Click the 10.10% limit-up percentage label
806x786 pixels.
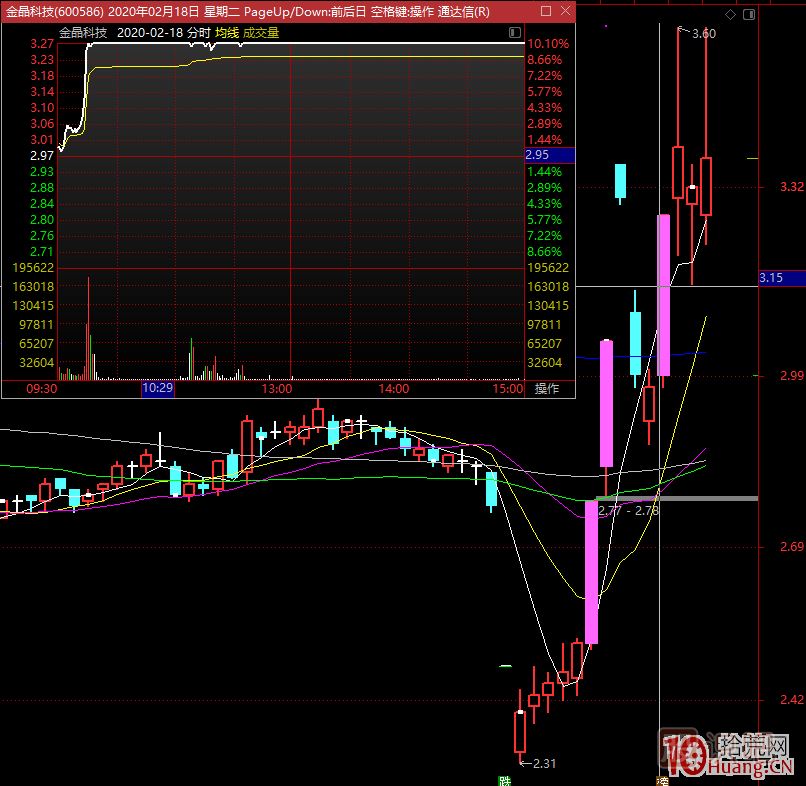547,44
